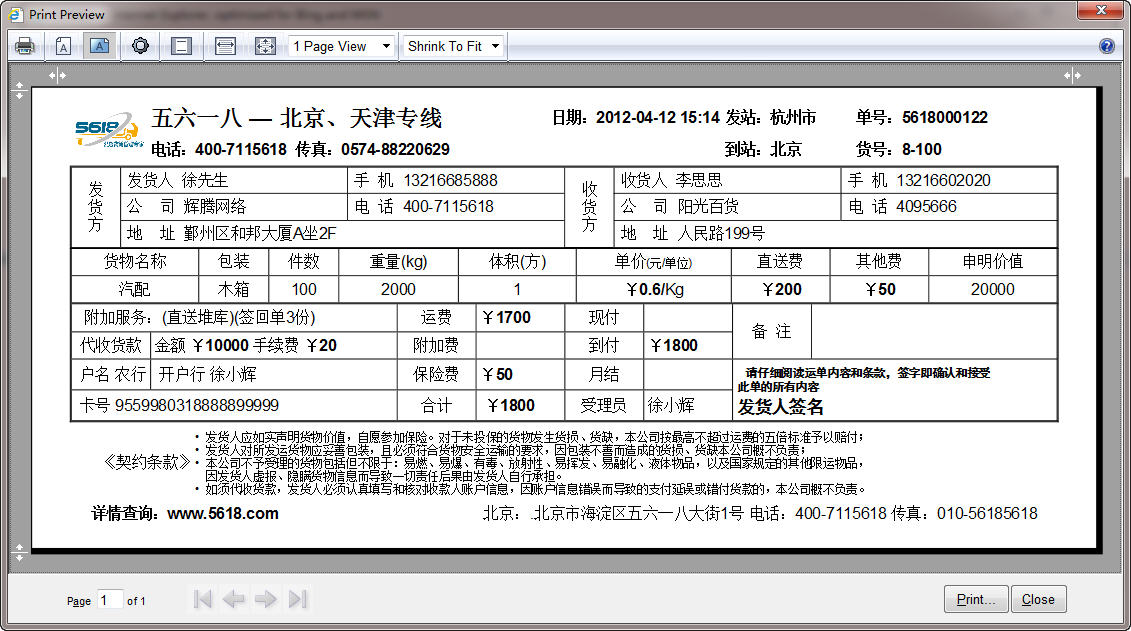Toggle headers and footers on or off
Viewport: 1131px width, 631px height.
point(181,46)
